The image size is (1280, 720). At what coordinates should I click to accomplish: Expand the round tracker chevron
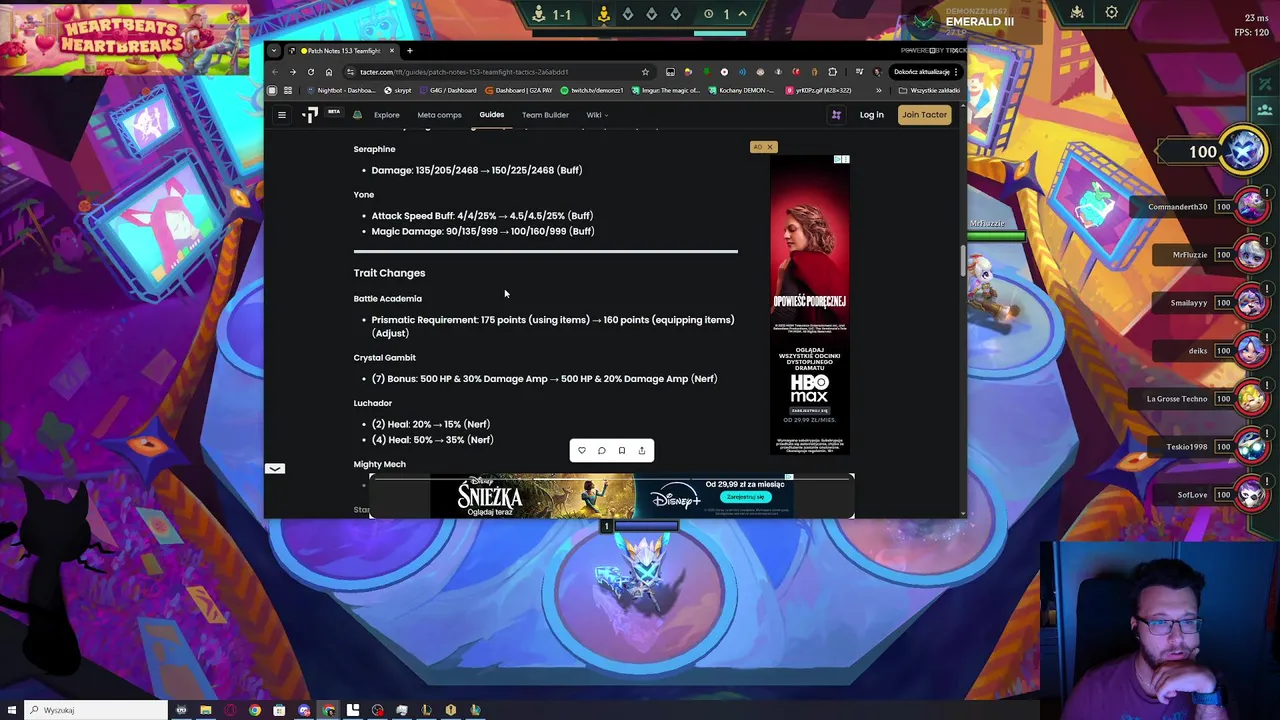[742, 14]
